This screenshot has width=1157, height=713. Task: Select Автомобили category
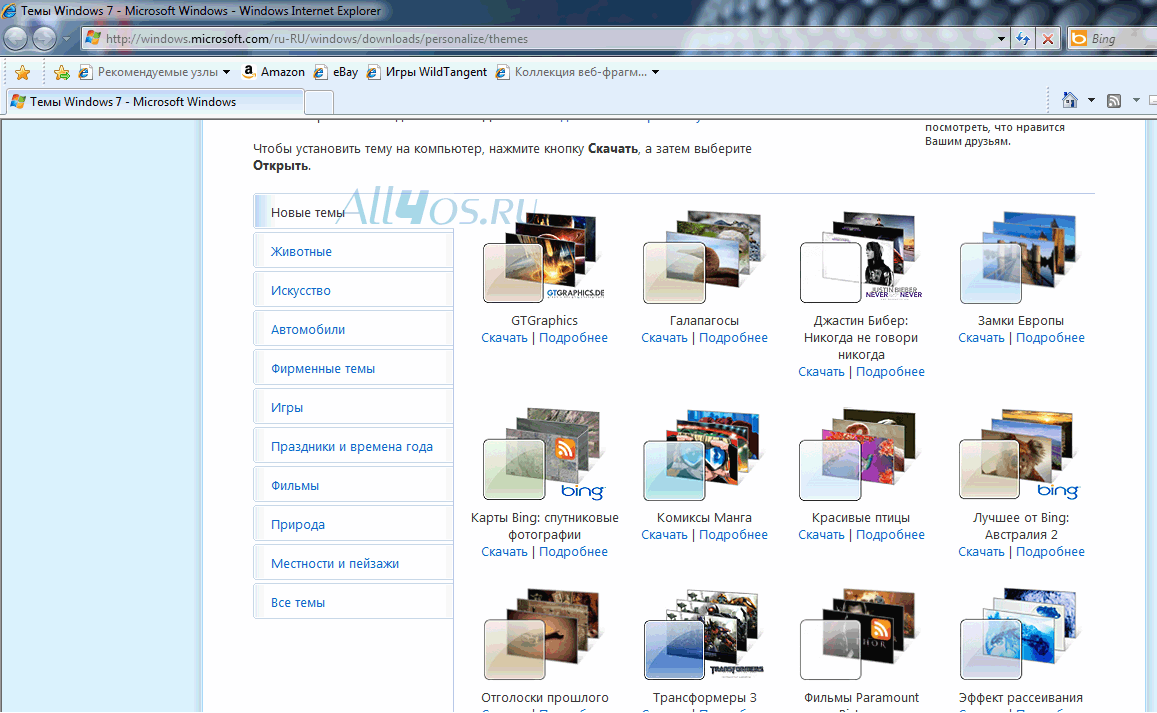click(x=354, y=330)
